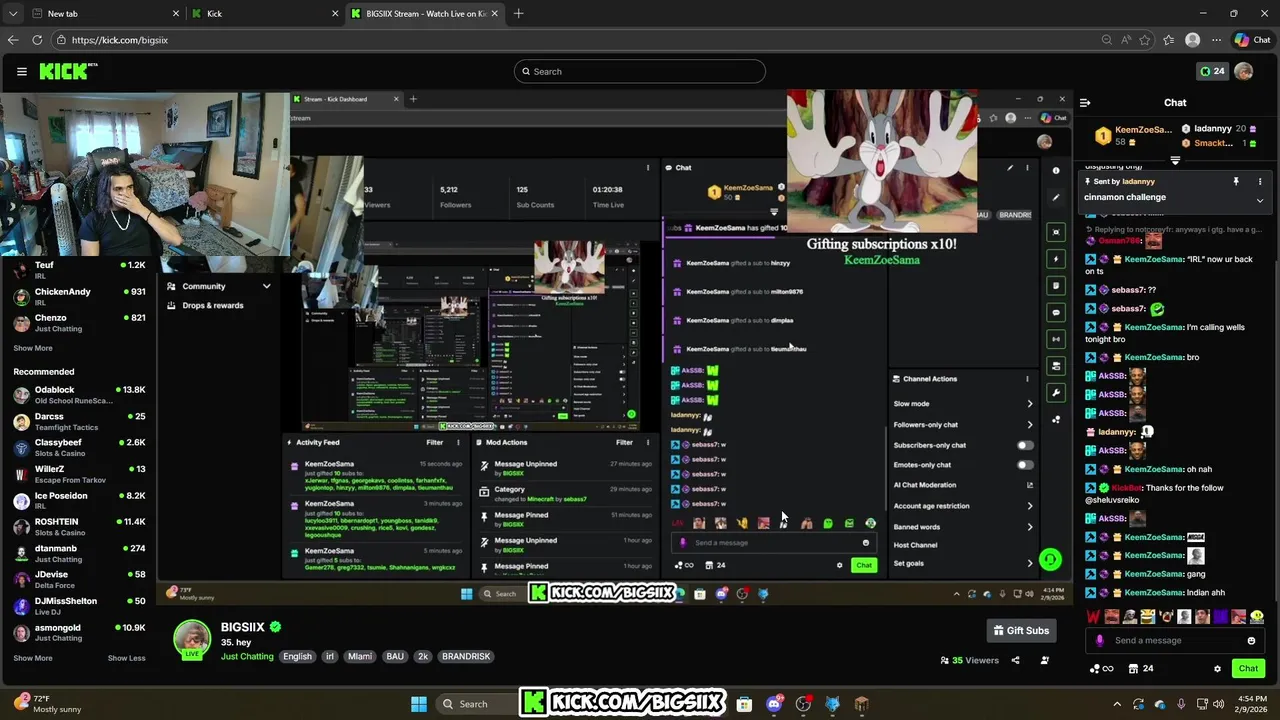
Task: Expand the cinnamon challenge pinned message
Action: 1260,199
